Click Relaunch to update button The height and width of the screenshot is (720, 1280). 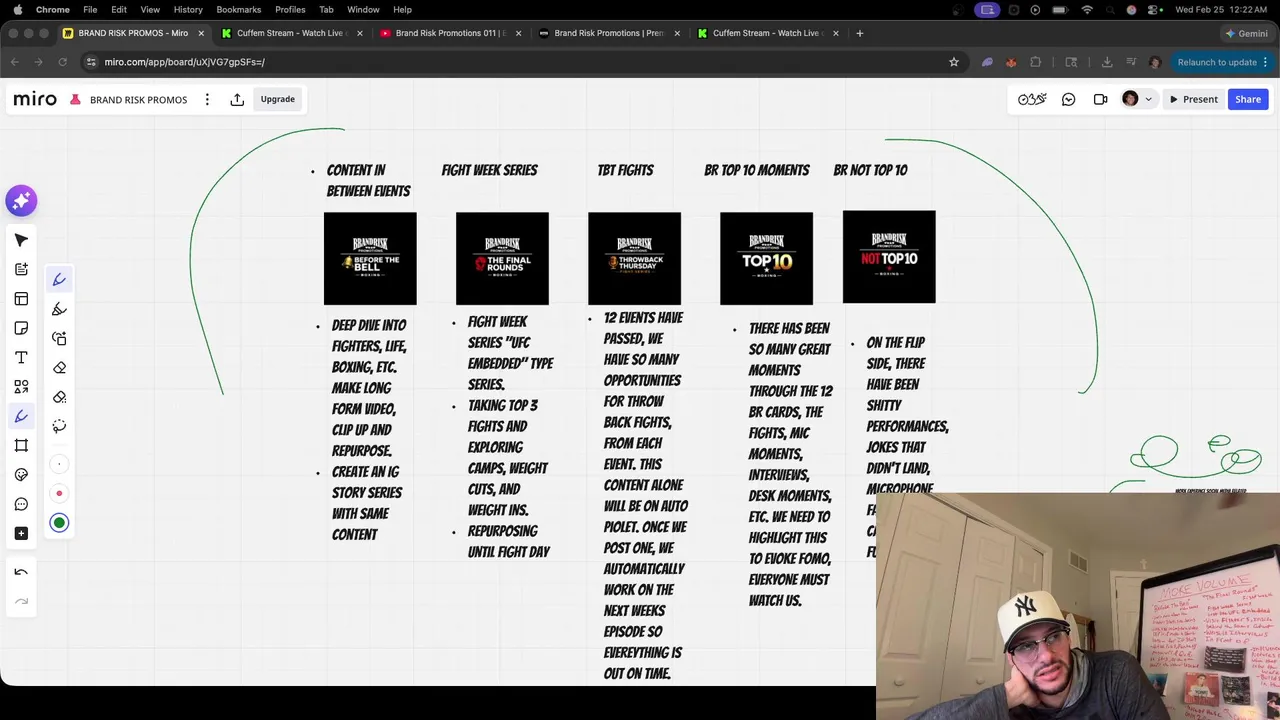point(1217,62)
